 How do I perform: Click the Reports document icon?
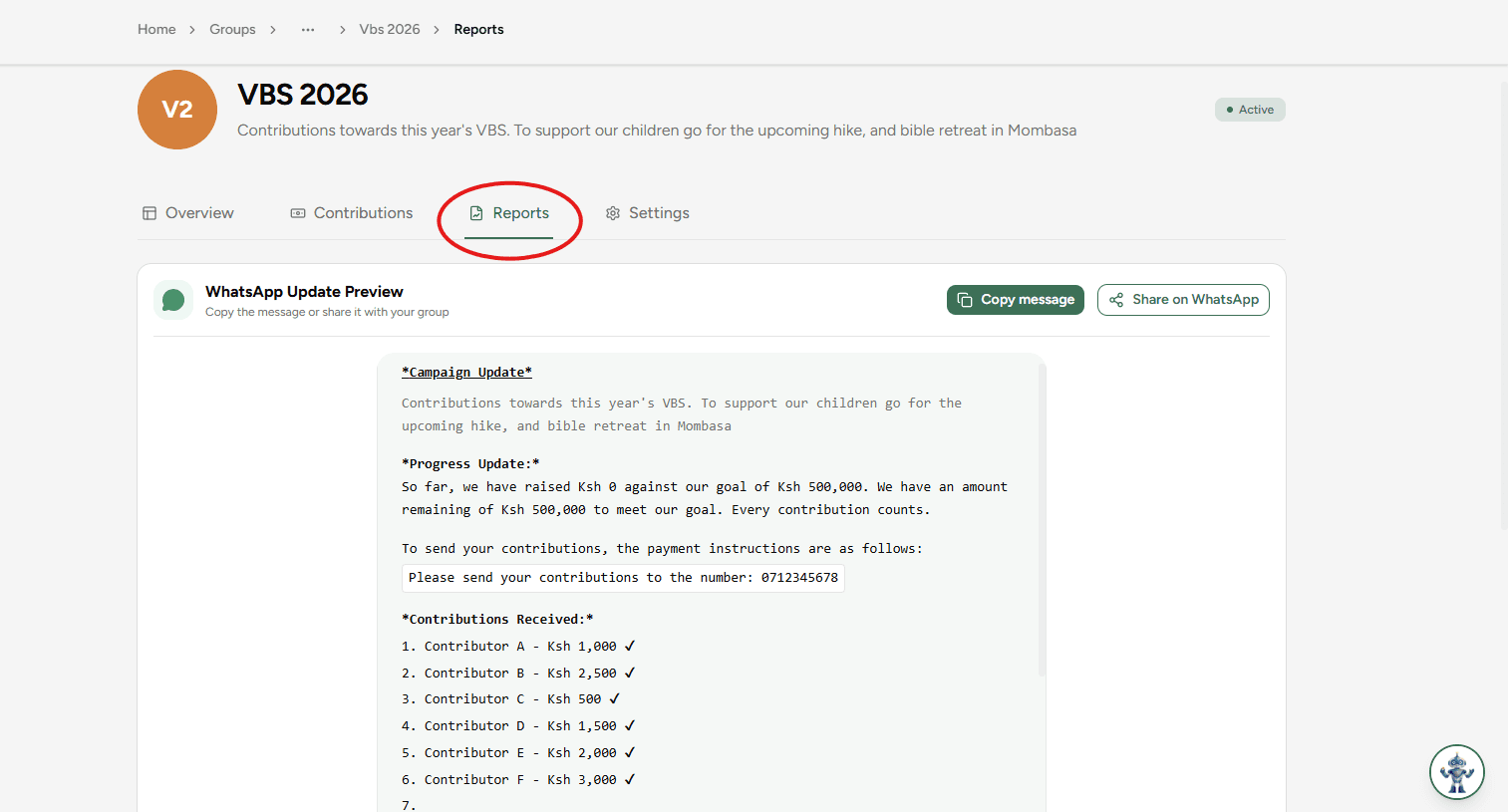pos(476,213)
